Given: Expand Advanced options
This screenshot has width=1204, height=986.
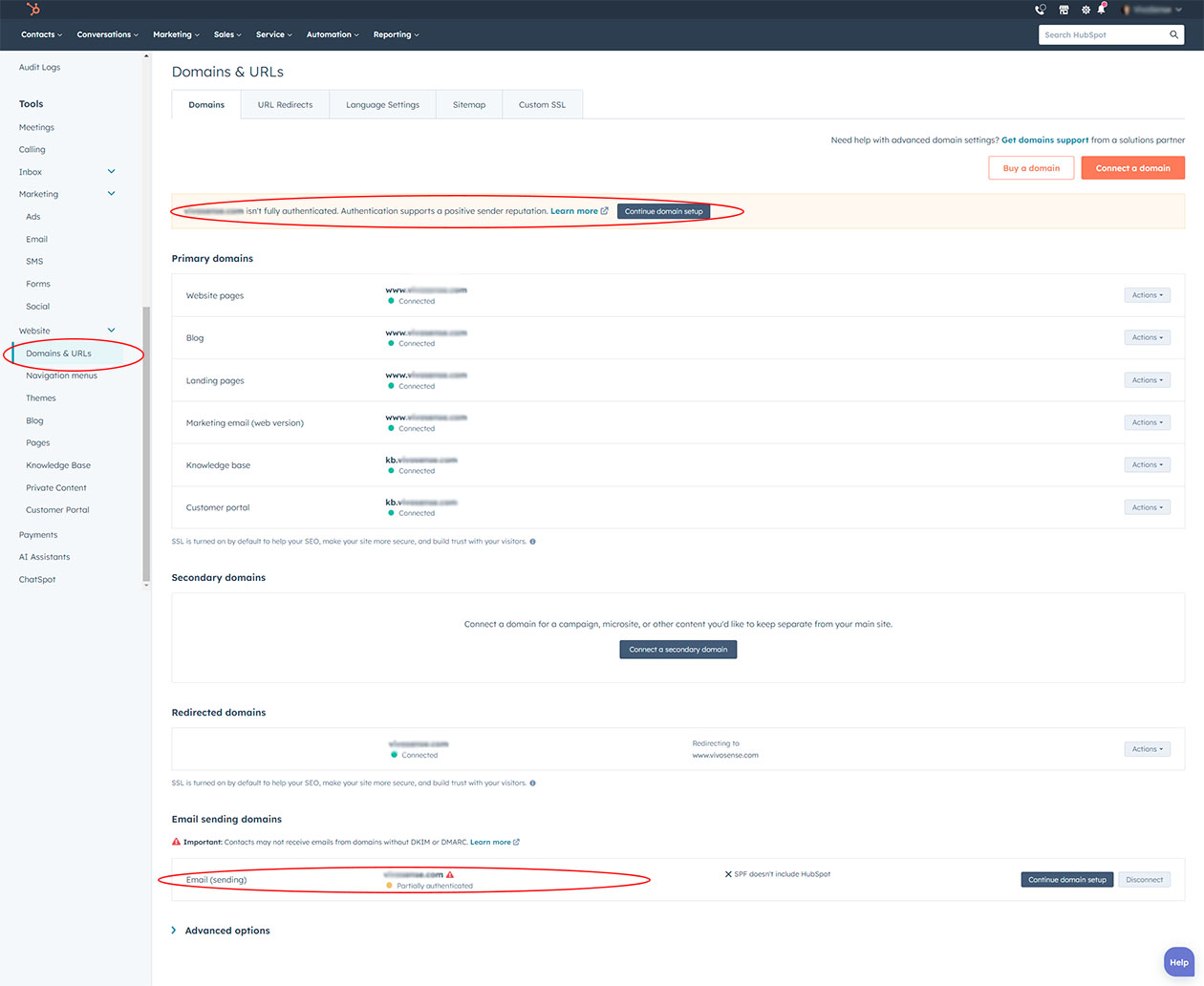Looking at the screenshot, I should (x=221, y=931).
